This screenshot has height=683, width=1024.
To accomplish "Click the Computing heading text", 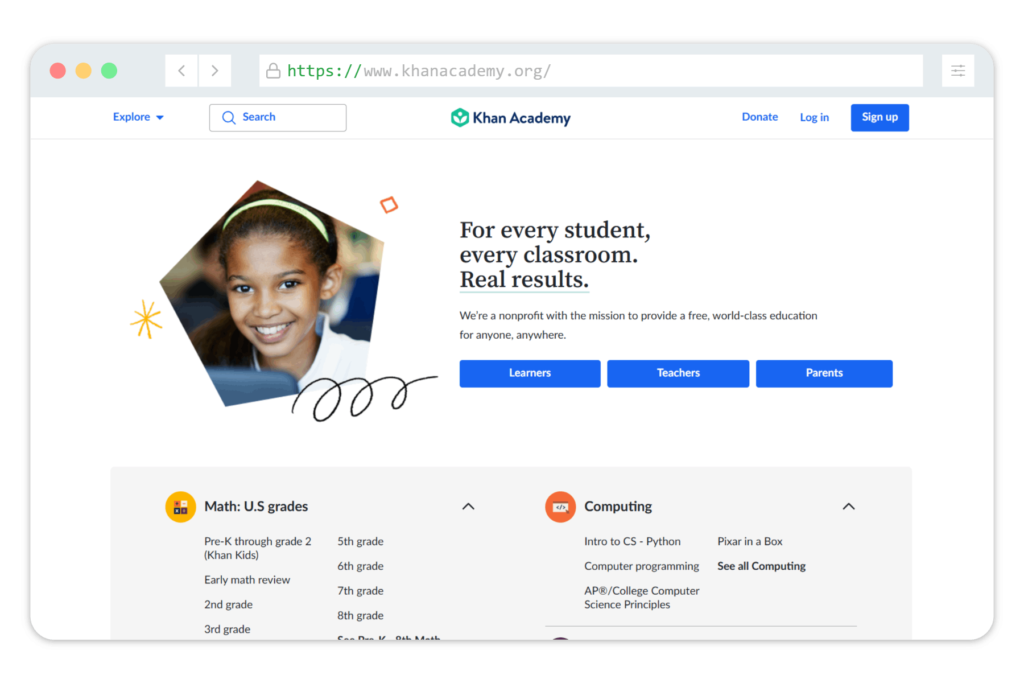I will pos(618,507).
